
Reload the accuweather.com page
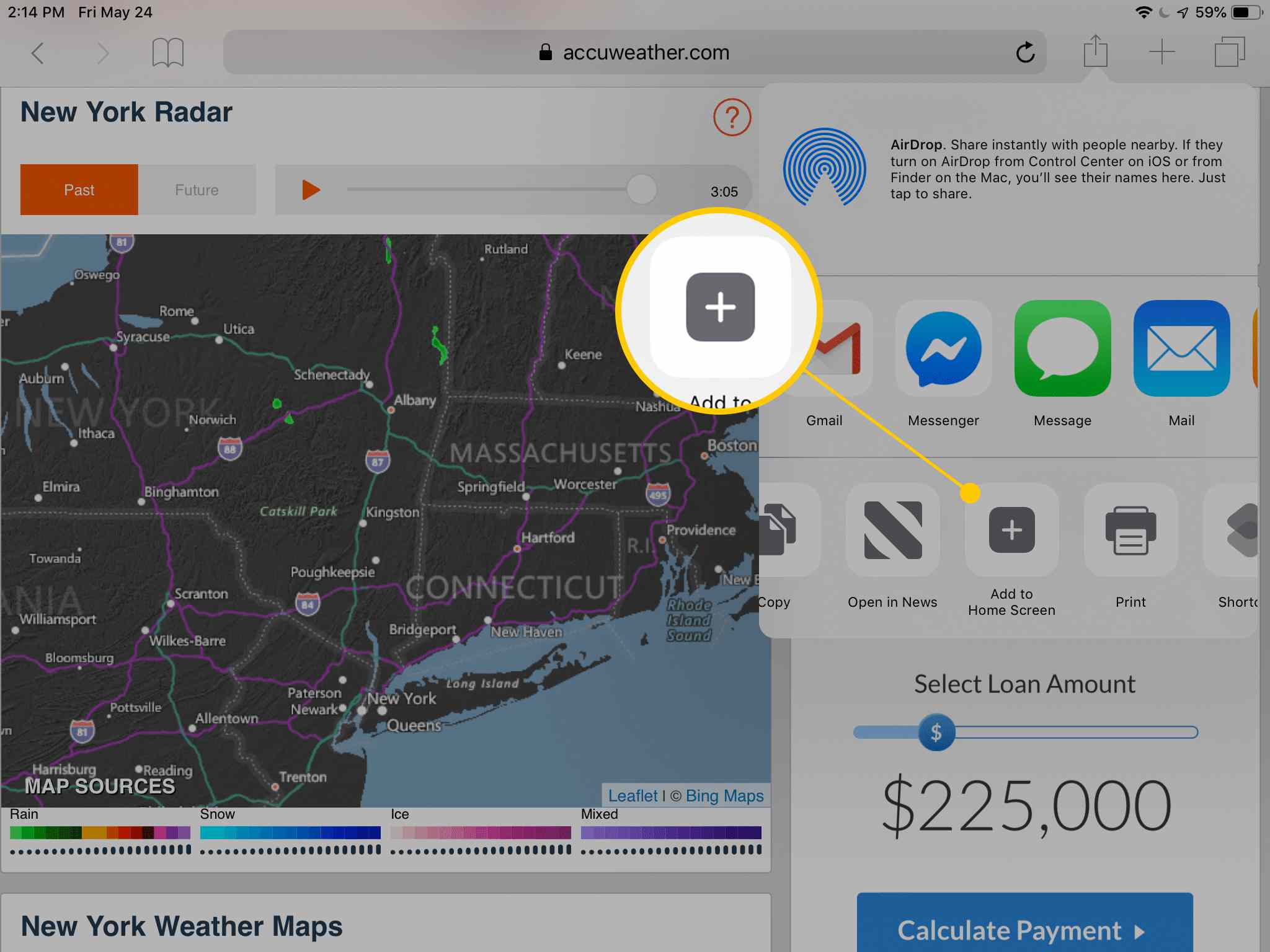pyautogui.click(x=1026, y=53)
